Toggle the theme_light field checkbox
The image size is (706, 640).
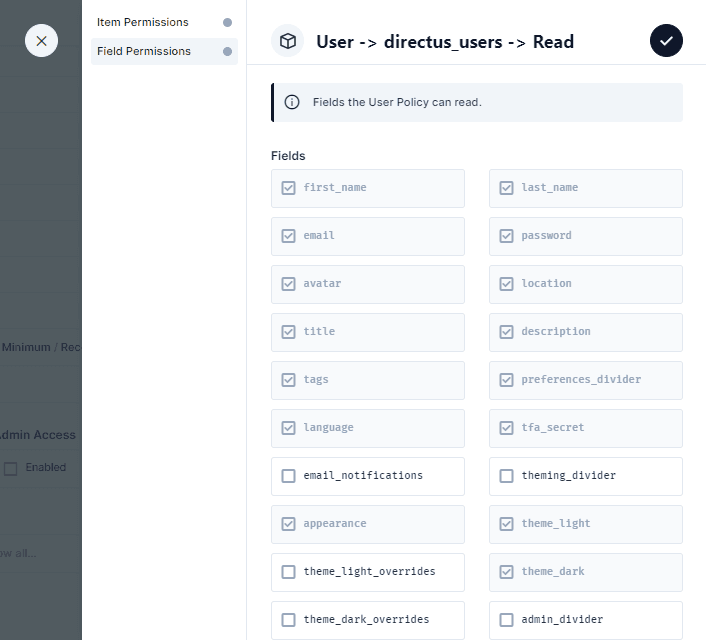pos(506,524)
